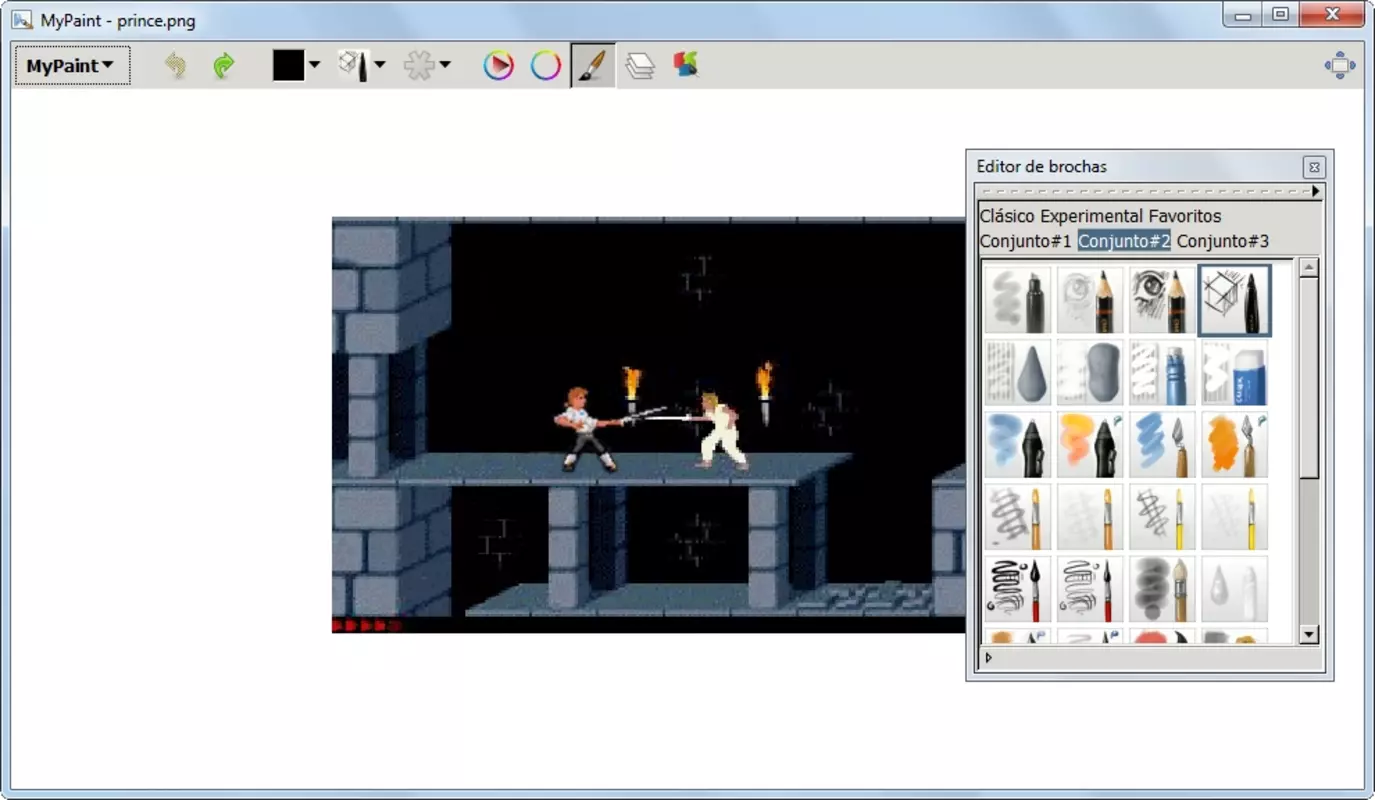Select the orange-handled brush with dark scribble
The height and width of the screenshot is (800, 1375).
point(1018,516)
